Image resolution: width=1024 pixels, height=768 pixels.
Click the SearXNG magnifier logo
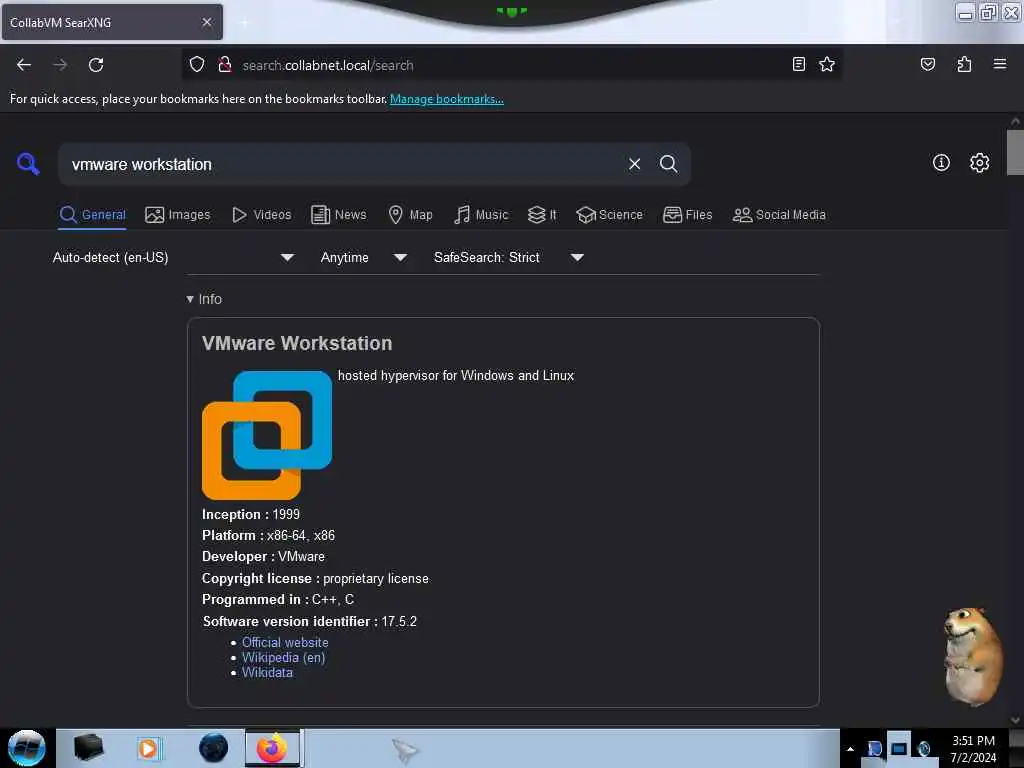click(28, 164)
